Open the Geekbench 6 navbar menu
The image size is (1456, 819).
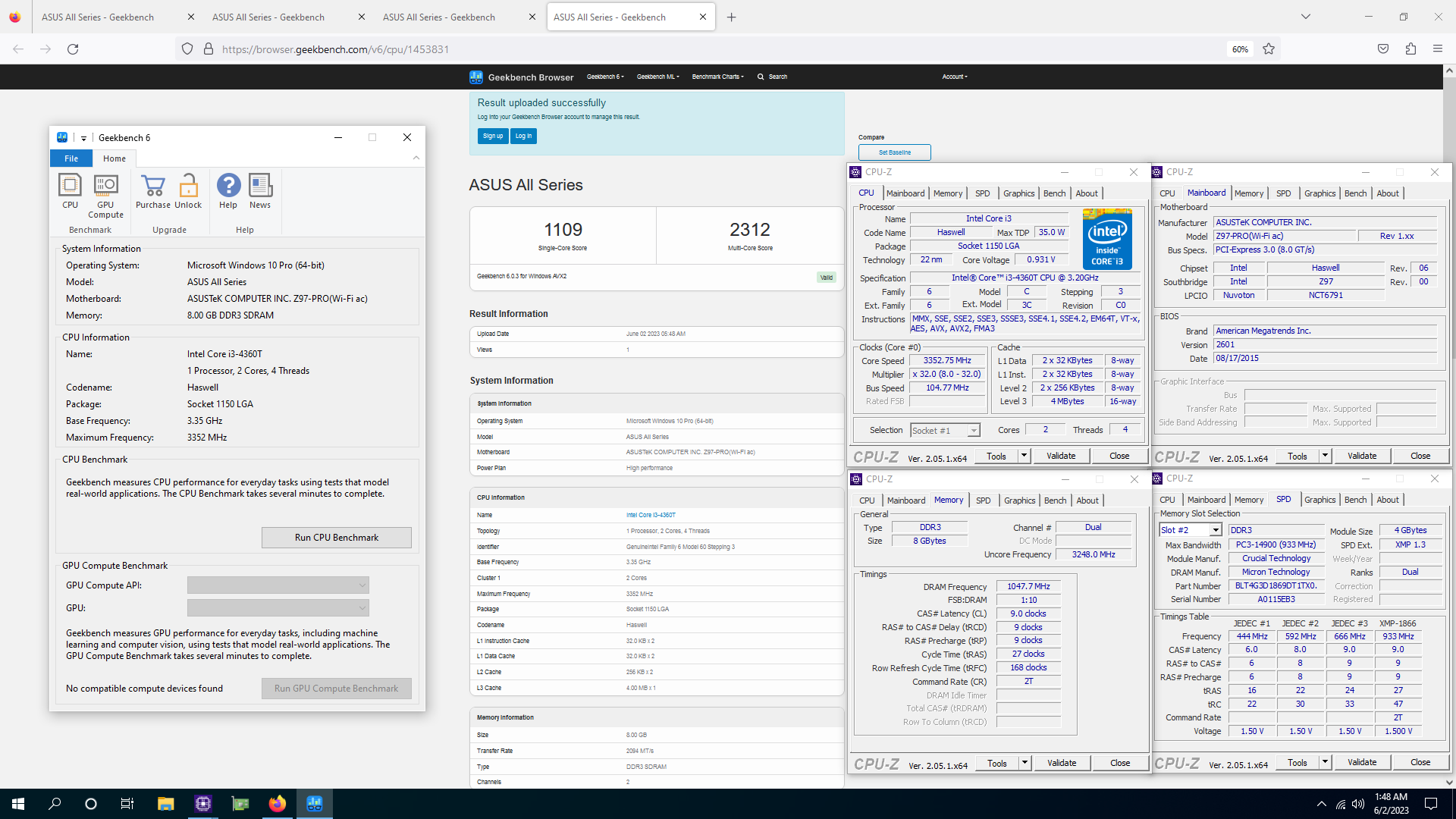tap(605, 77)
